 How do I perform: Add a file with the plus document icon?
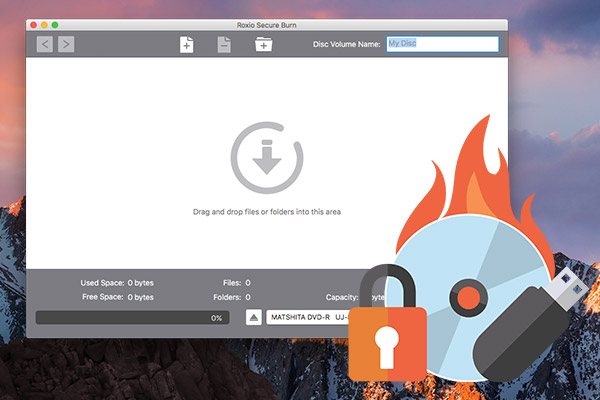pyautogui.click(x=186, y=44)
